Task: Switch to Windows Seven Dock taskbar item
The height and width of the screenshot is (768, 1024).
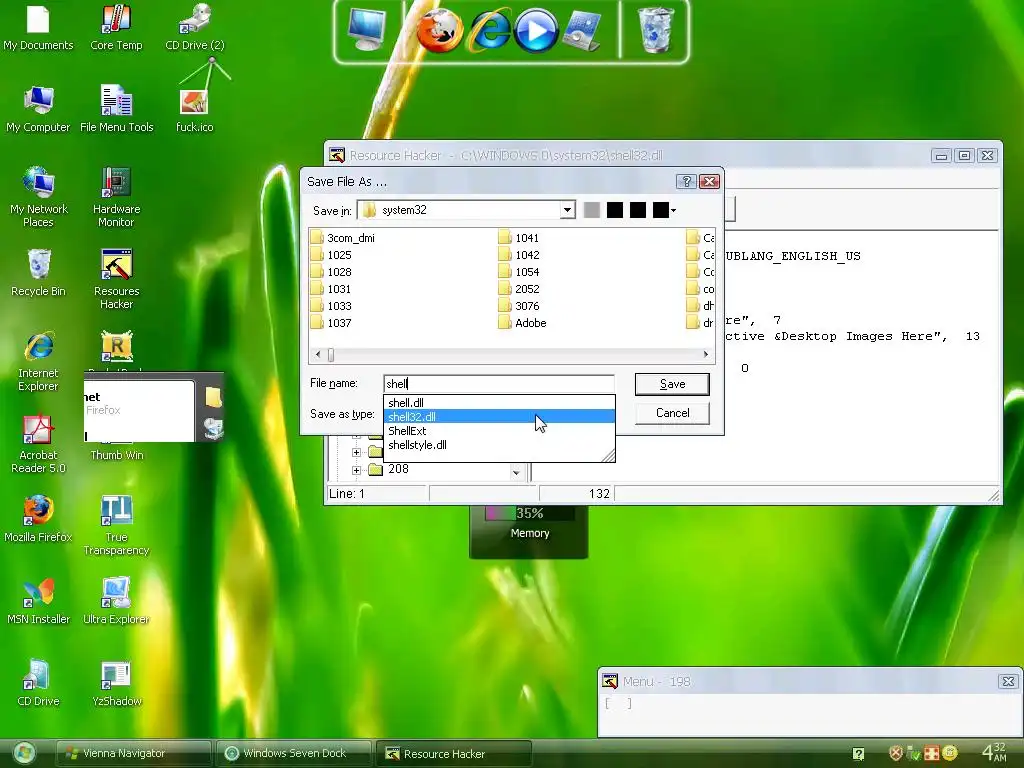Action: click(294, 754)
